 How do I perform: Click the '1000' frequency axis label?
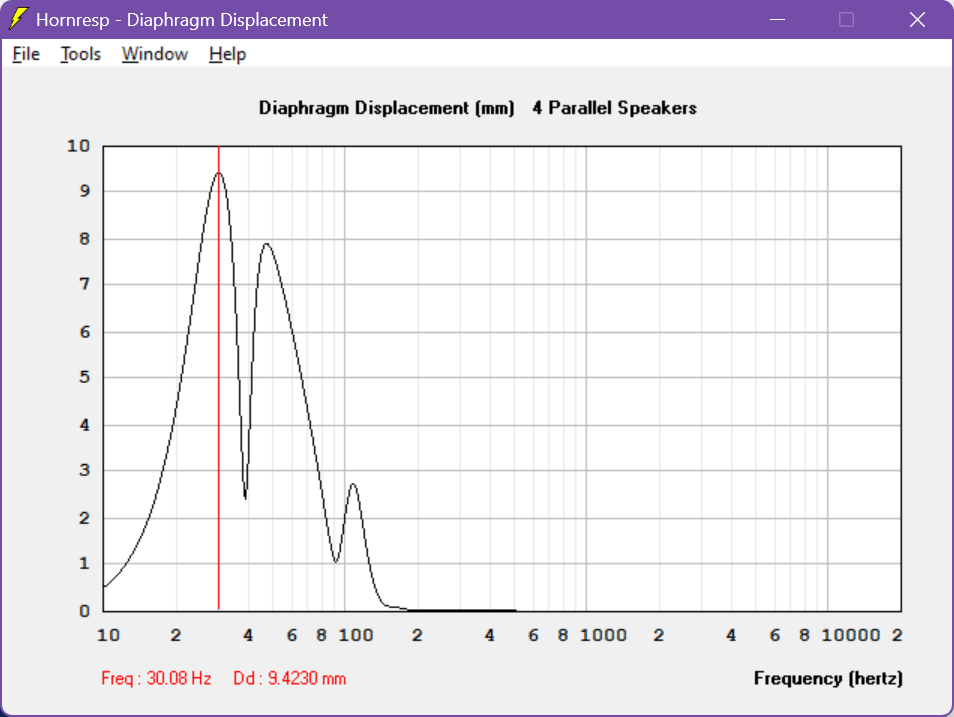click(603, 635)
